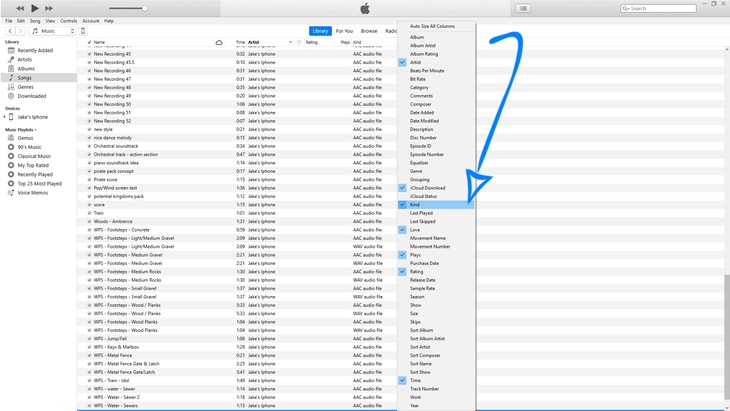
Task: Open the Recently Played playlist
Action: 35,175
